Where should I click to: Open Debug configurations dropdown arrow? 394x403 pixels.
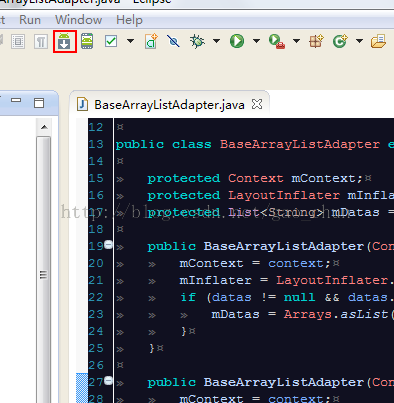[216, 41]
